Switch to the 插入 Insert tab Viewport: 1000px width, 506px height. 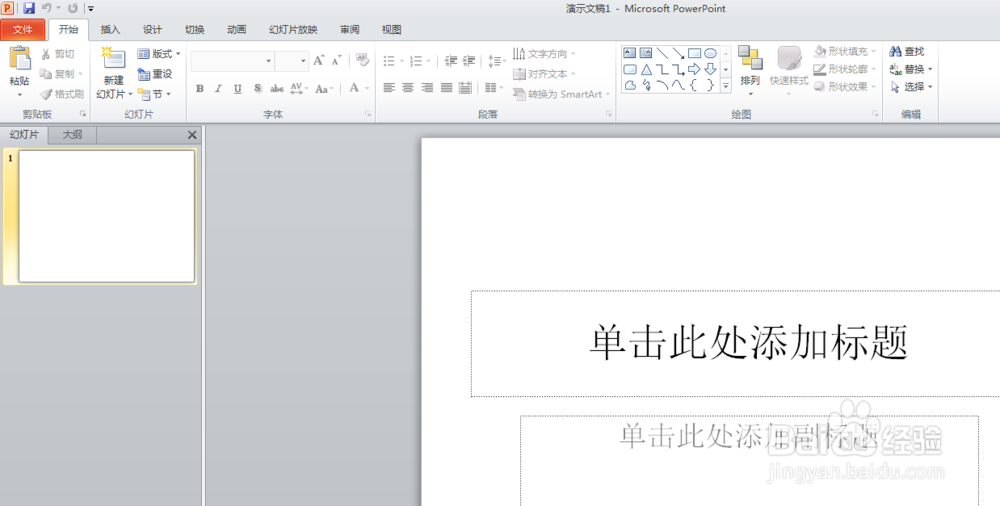(x=110, y=29)
